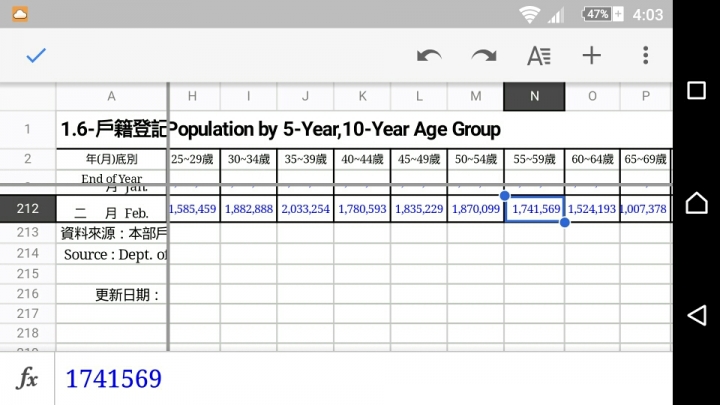Select column header P
This screenshot has width=720, height=405.
[646, 96]
